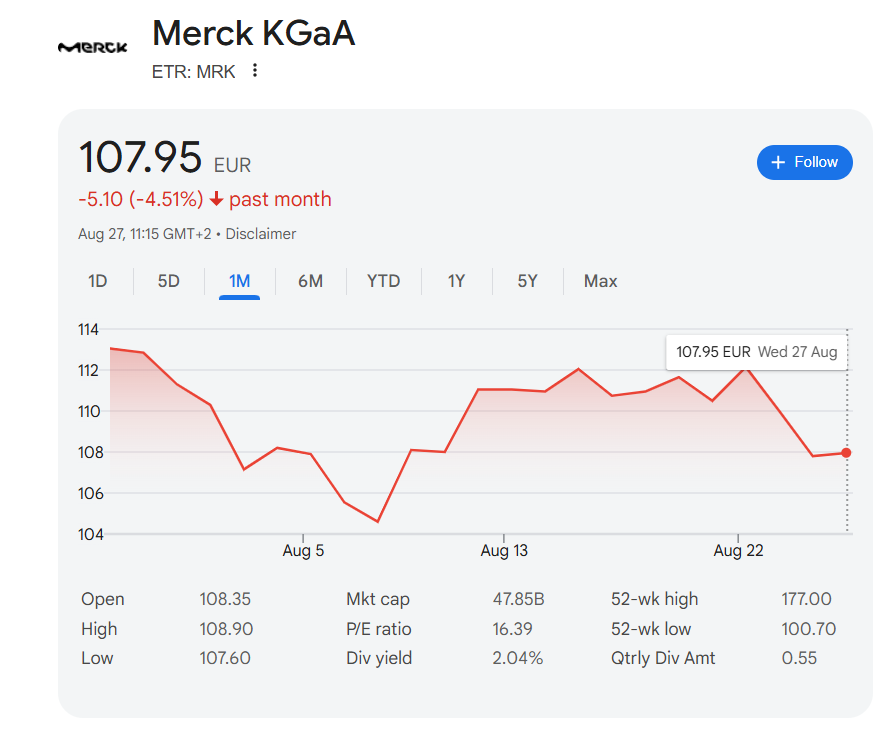Click the Merck logo image
This screenshot has width=886, height=735.
point(93,47)
